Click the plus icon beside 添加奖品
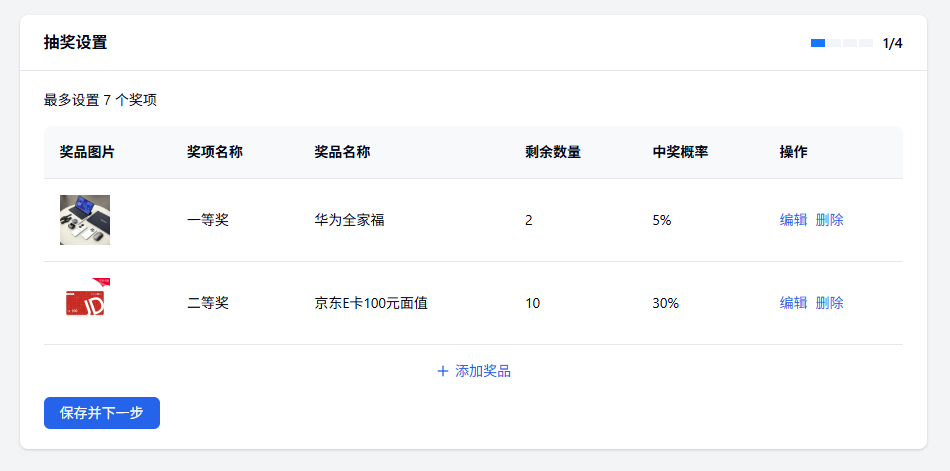The width and height of the screenshot is (950, 471). (442, 371)
